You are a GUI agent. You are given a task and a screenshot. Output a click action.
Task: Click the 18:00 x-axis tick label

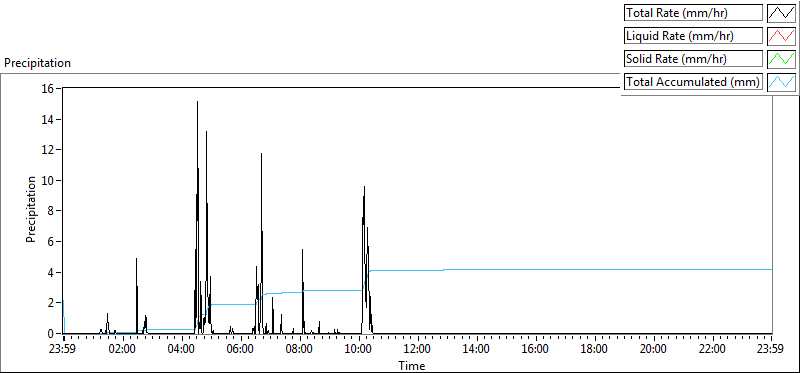pos(595,350)
